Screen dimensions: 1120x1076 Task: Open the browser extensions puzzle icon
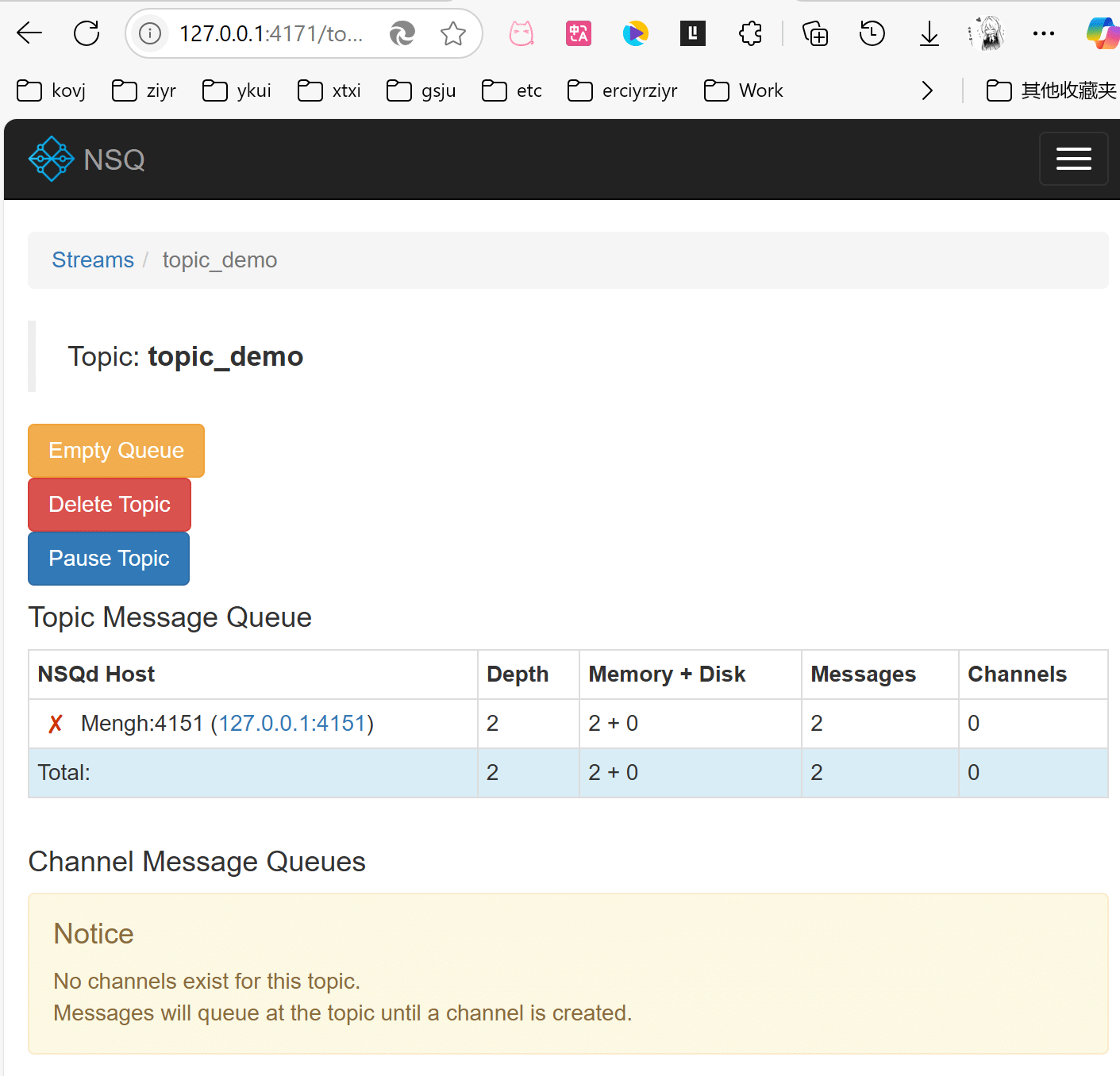pyautogui.click(x=750, y=33)
